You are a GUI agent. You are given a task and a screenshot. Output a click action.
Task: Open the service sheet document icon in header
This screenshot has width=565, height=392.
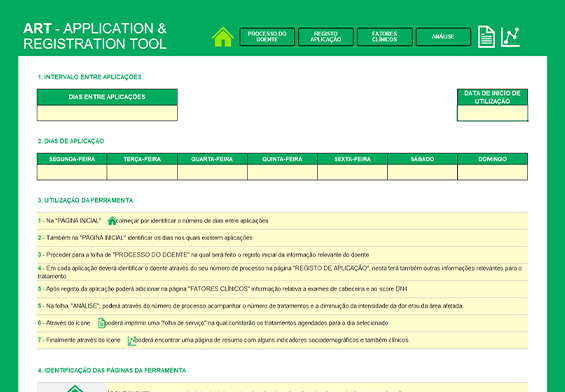pyautogui.click(x=486, y=37)
